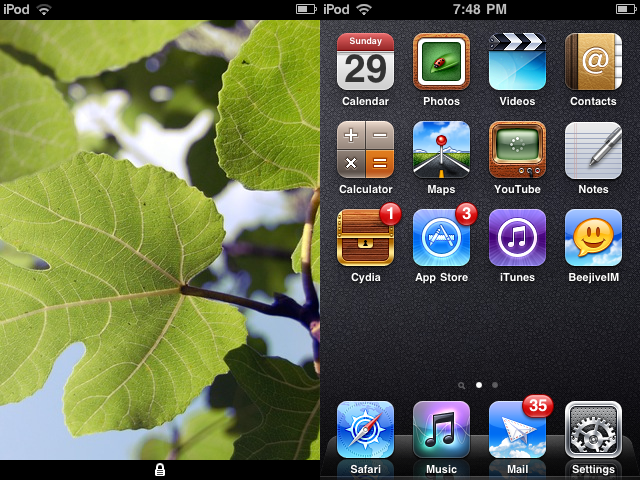Screen dimensions: 640x480
Task: Open the Videos app
Action: (517, 62)
